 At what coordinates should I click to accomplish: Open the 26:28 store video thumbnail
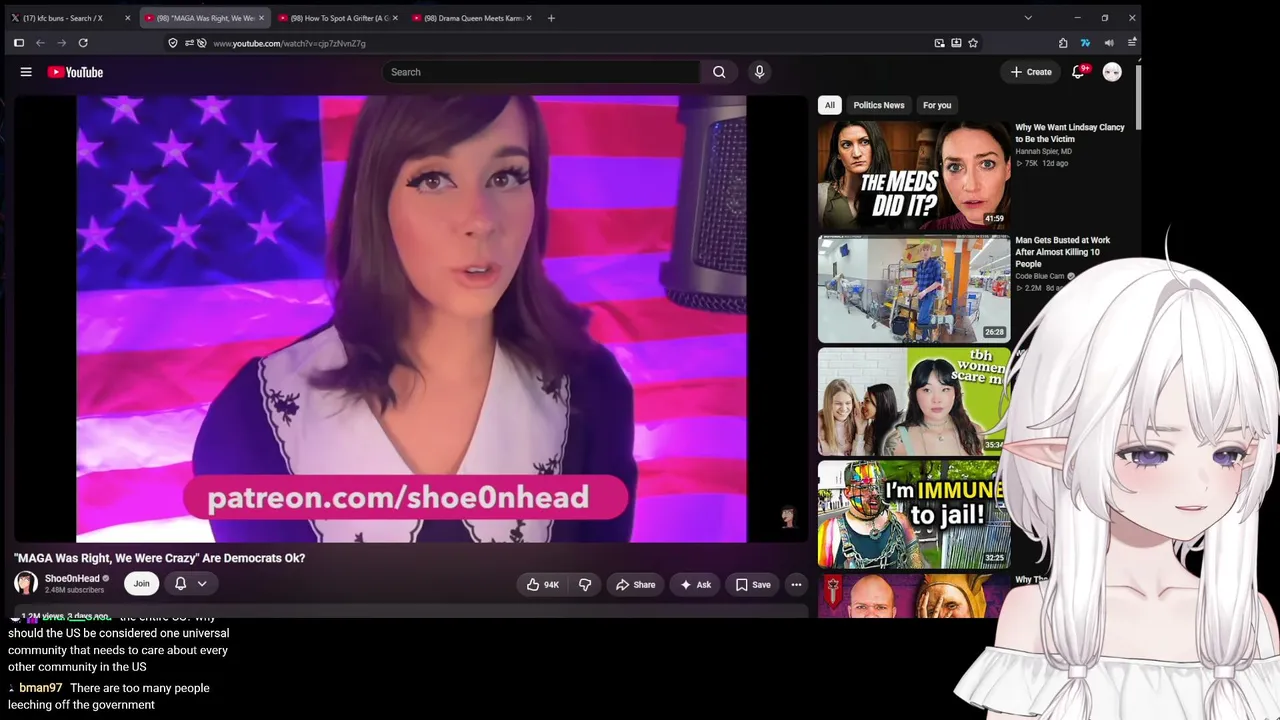[x=914, y=289]
